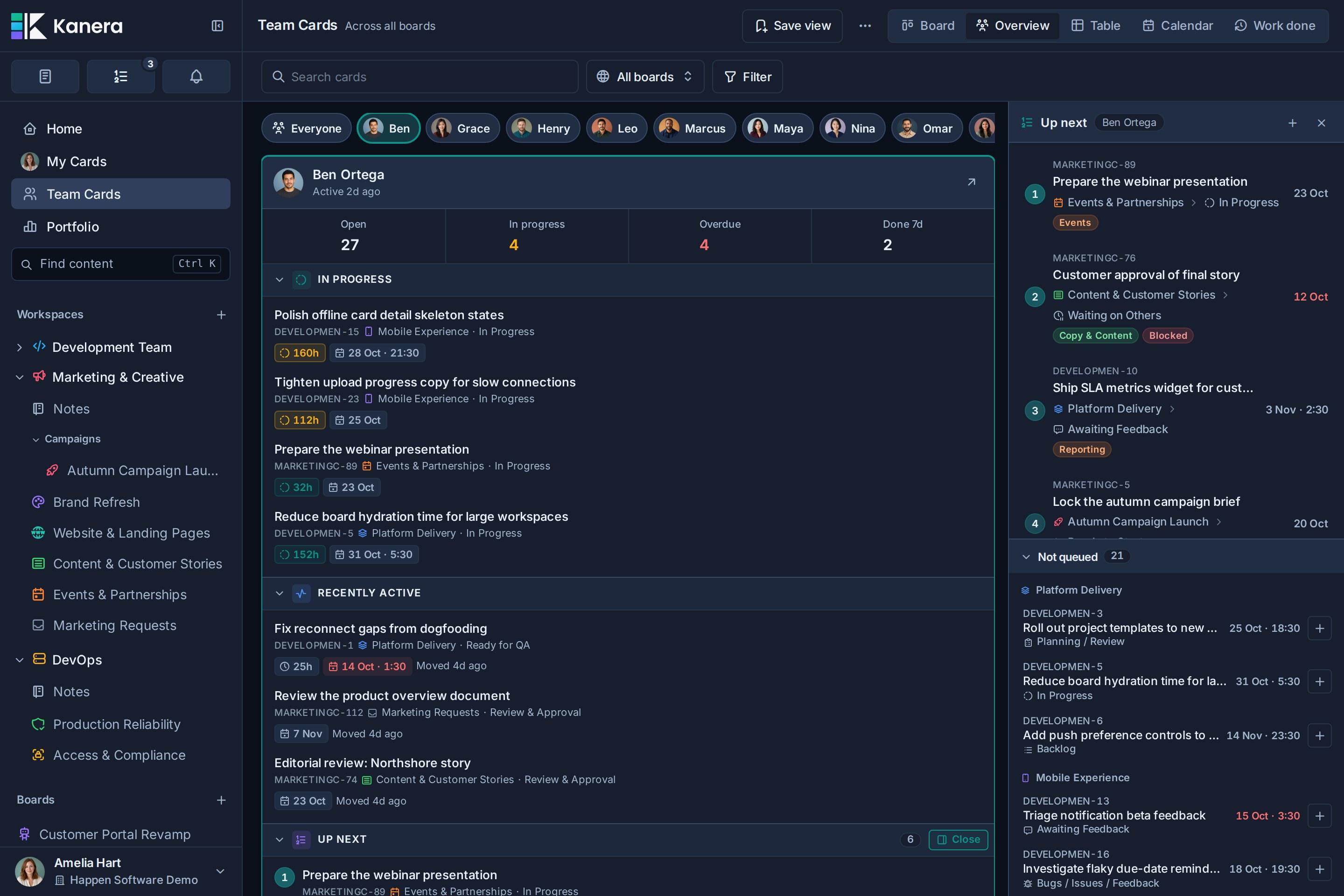Open Ben Ortega's profile arrow icon
The height and width of the screenshot is (896, 1344).
[972, 182]
